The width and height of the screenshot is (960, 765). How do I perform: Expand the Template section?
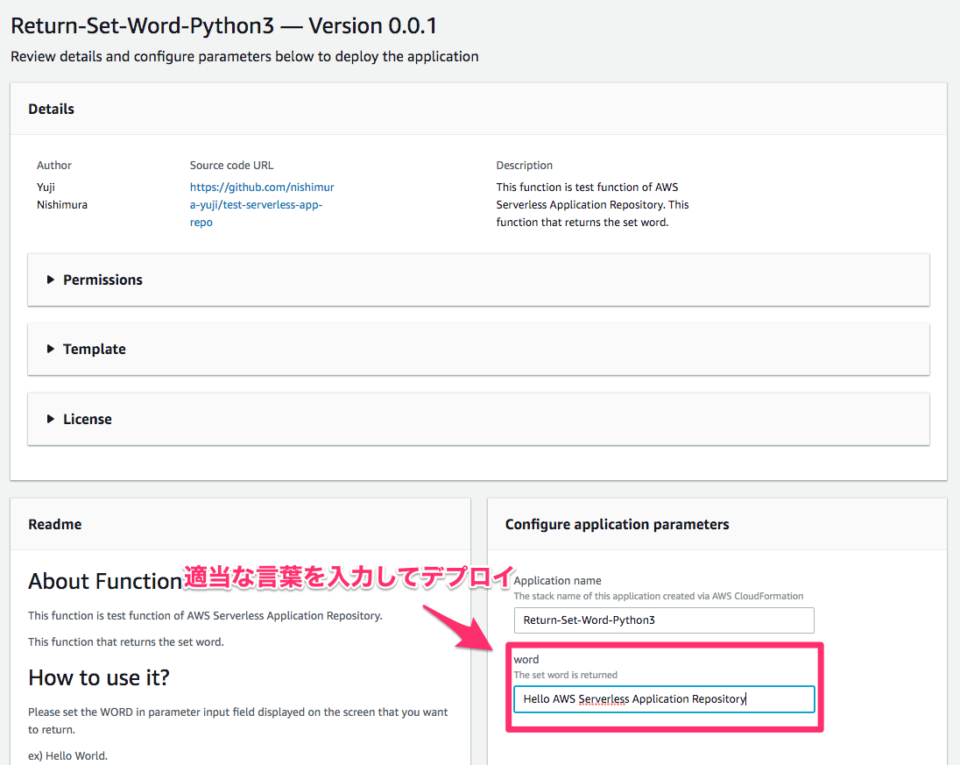(x=94, y=349)
